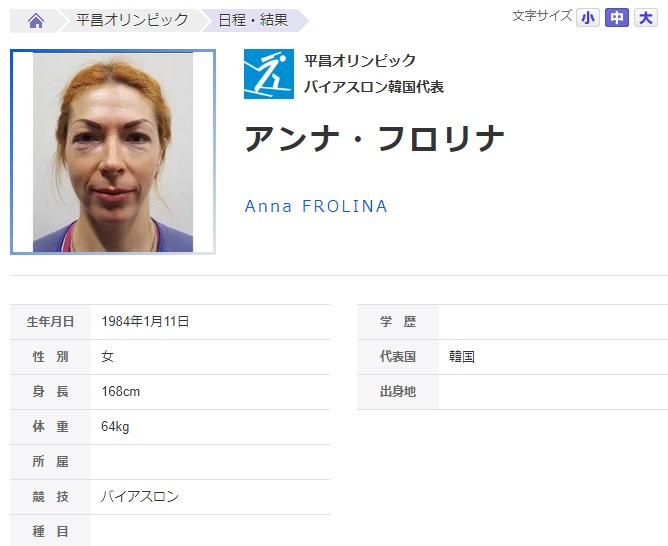Click the Anna FROLINA name link
The width and height of the screenshot is (668, 546).
[x=316, y=206]
